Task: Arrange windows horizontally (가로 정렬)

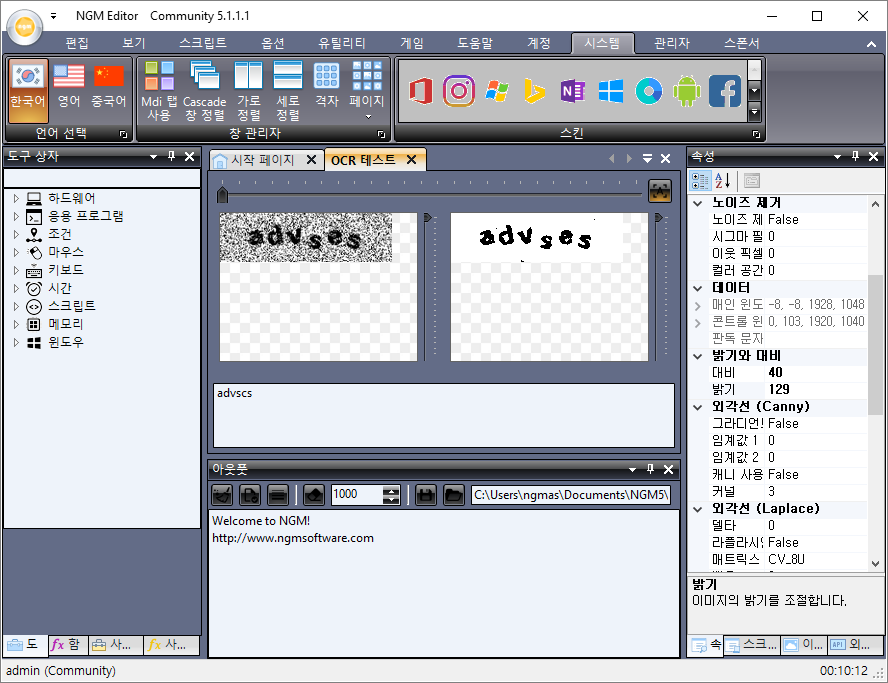Action: point(249,91)
